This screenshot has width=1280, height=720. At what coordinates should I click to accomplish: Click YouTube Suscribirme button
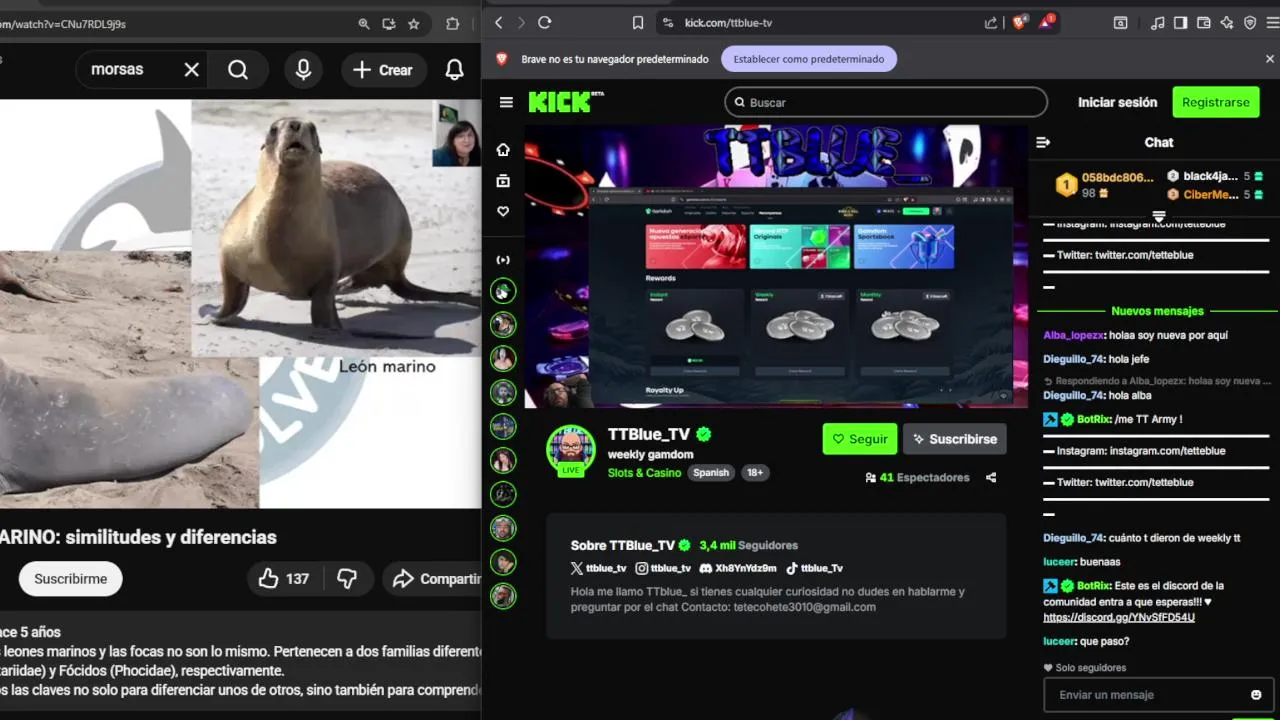[x=71, y=579]
